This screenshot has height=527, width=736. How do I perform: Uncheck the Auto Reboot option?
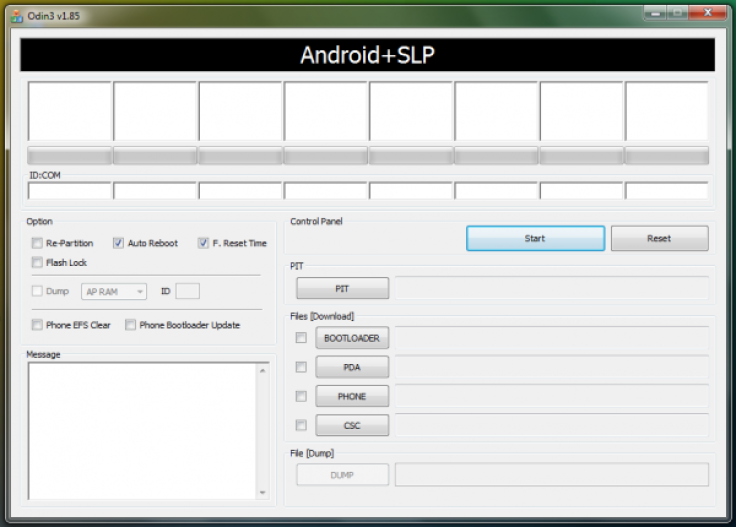pos(118,243)
